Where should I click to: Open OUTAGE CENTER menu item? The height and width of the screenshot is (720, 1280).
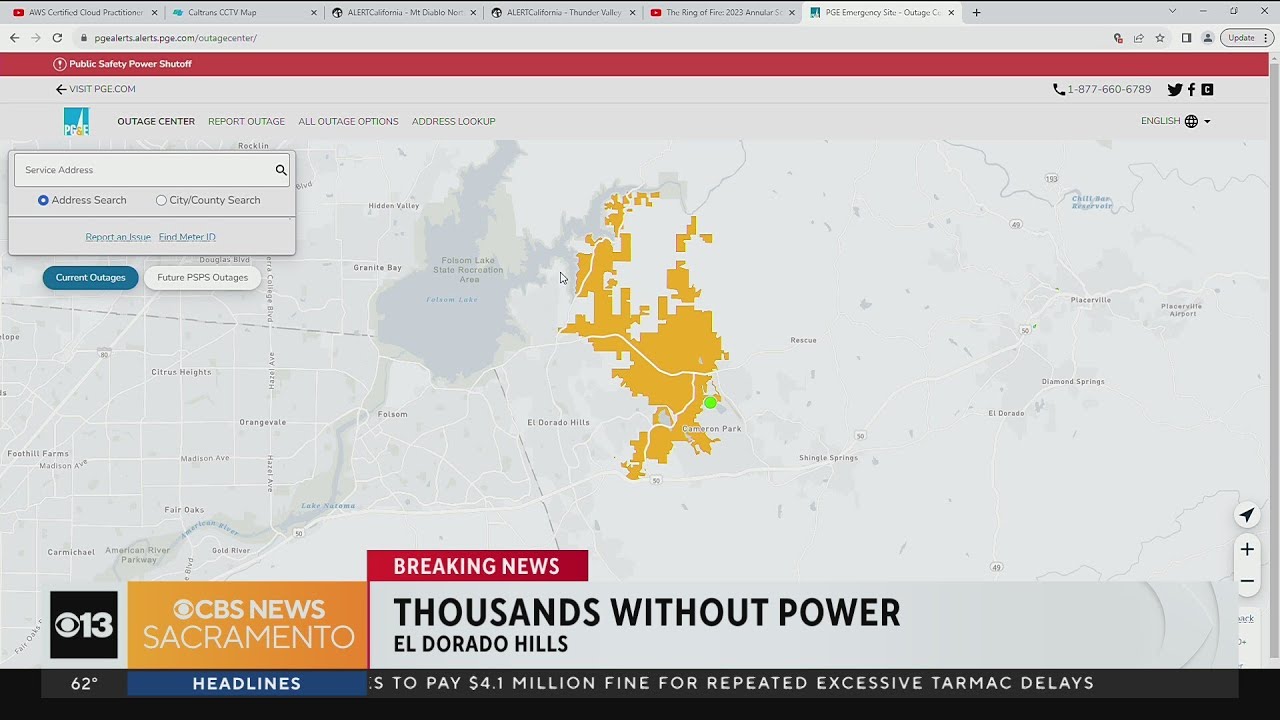[156, 122]
